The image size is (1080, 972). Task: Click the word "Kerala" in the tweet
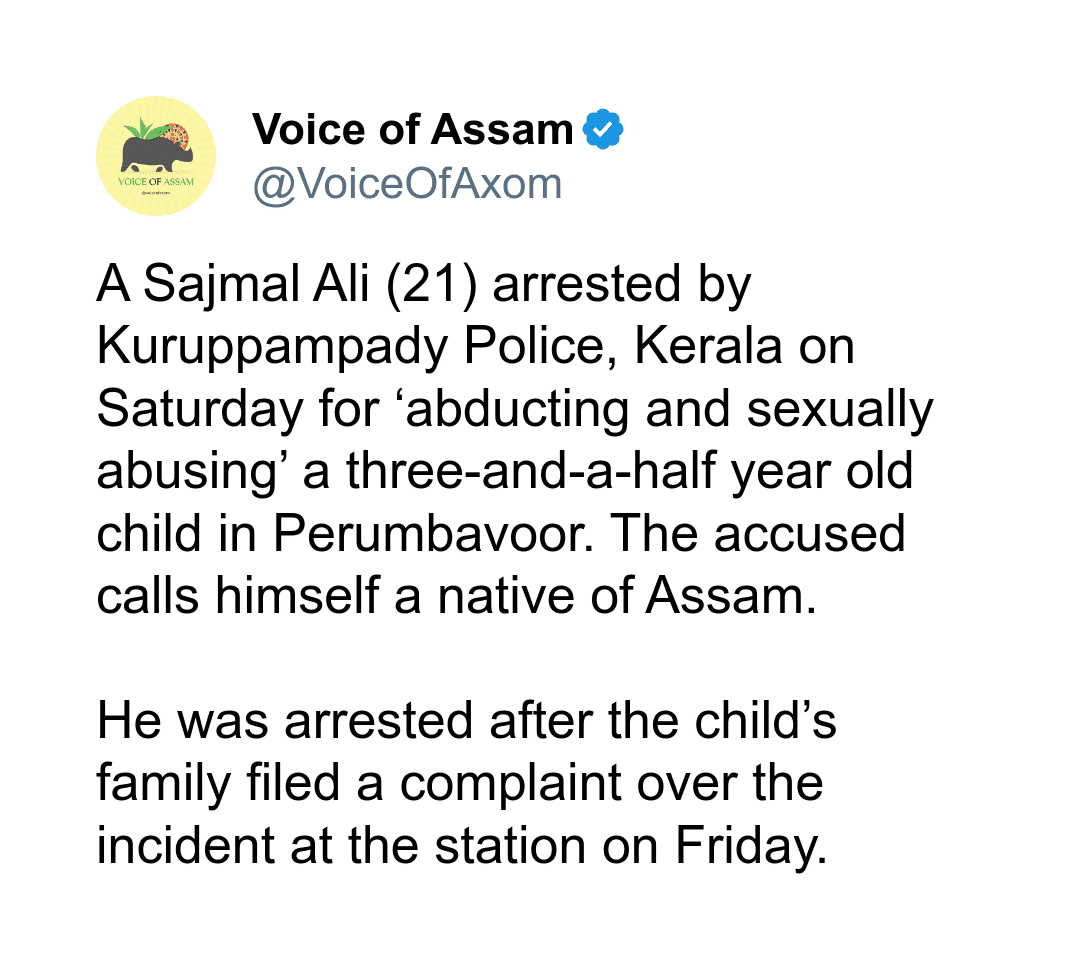tap(706, 347)
